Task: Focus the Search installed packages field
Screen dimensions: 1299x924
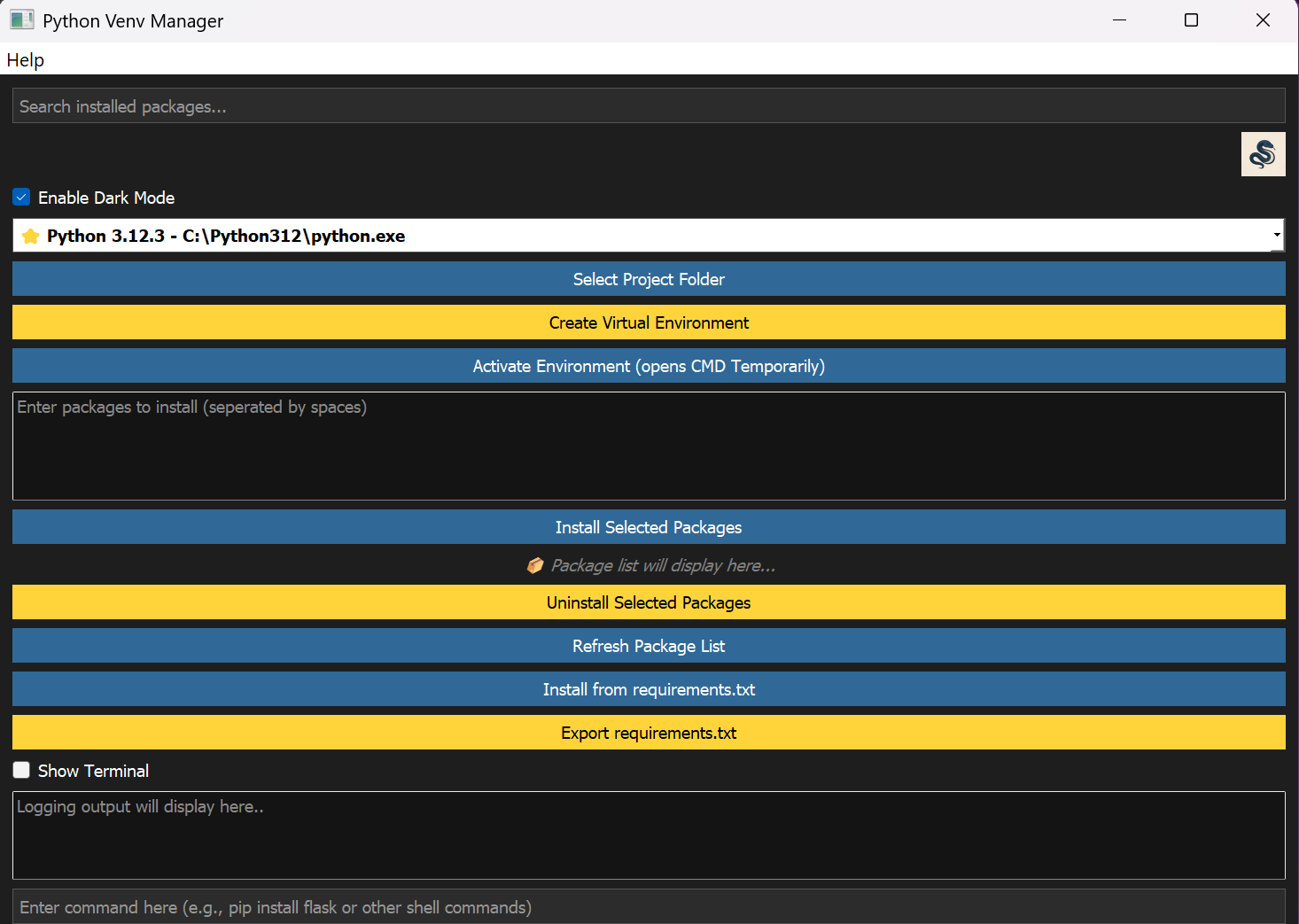Action: point(649,105)
